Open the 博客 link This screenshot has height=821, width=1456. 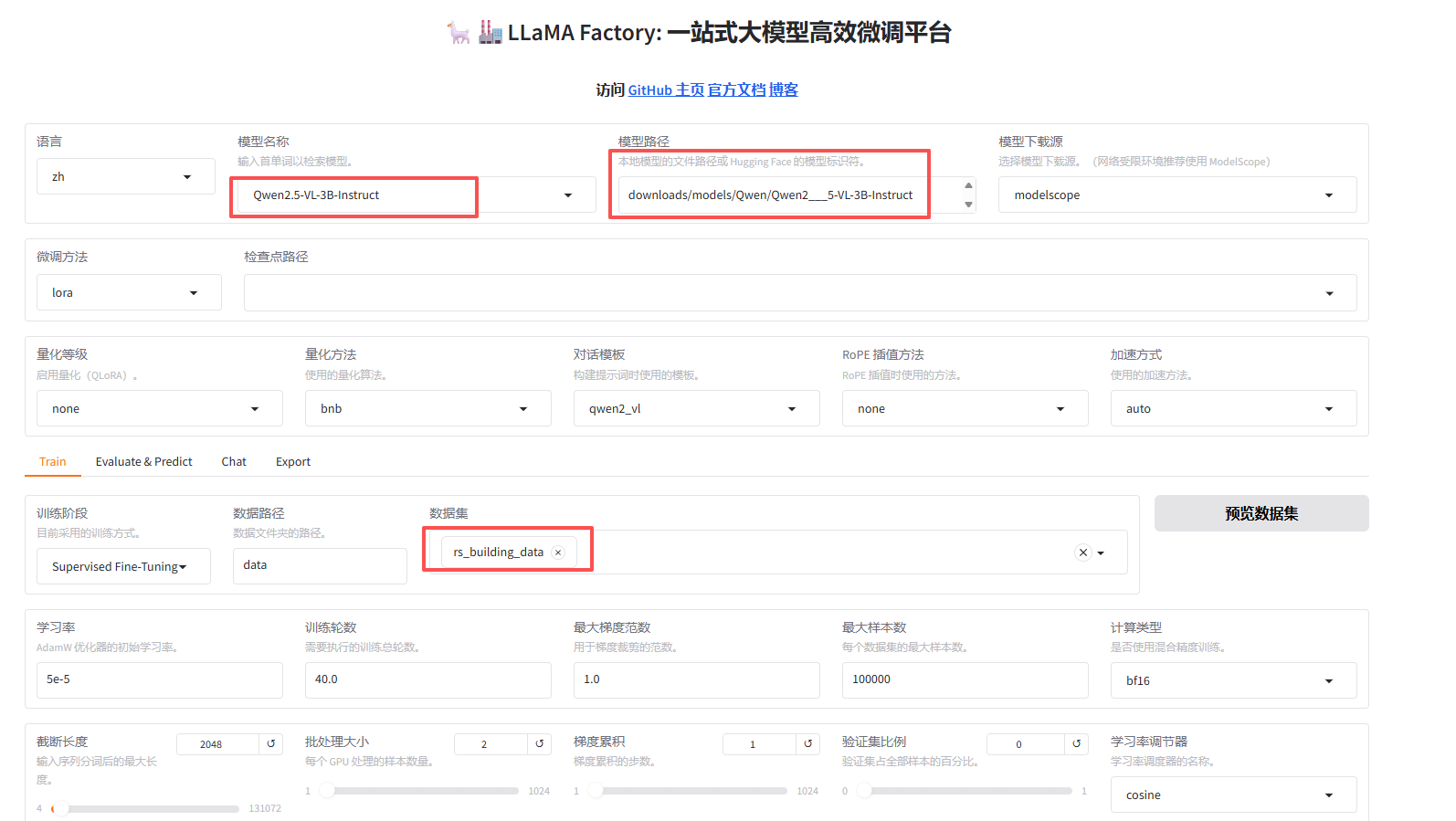tap(784, 90)
